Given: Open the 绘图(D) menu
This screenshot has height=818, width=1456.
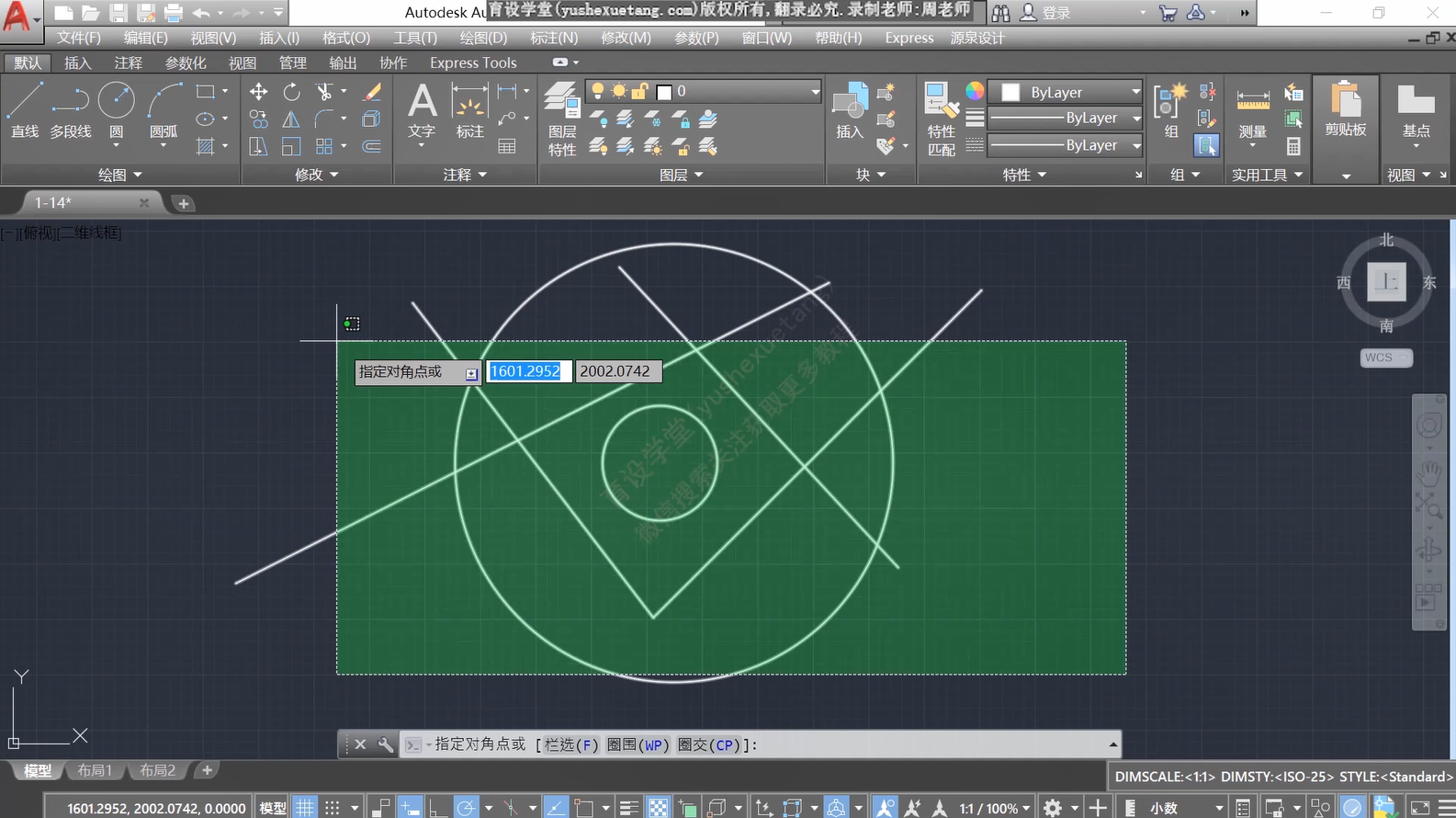Looking at the screenshot, I should (483, 38).
